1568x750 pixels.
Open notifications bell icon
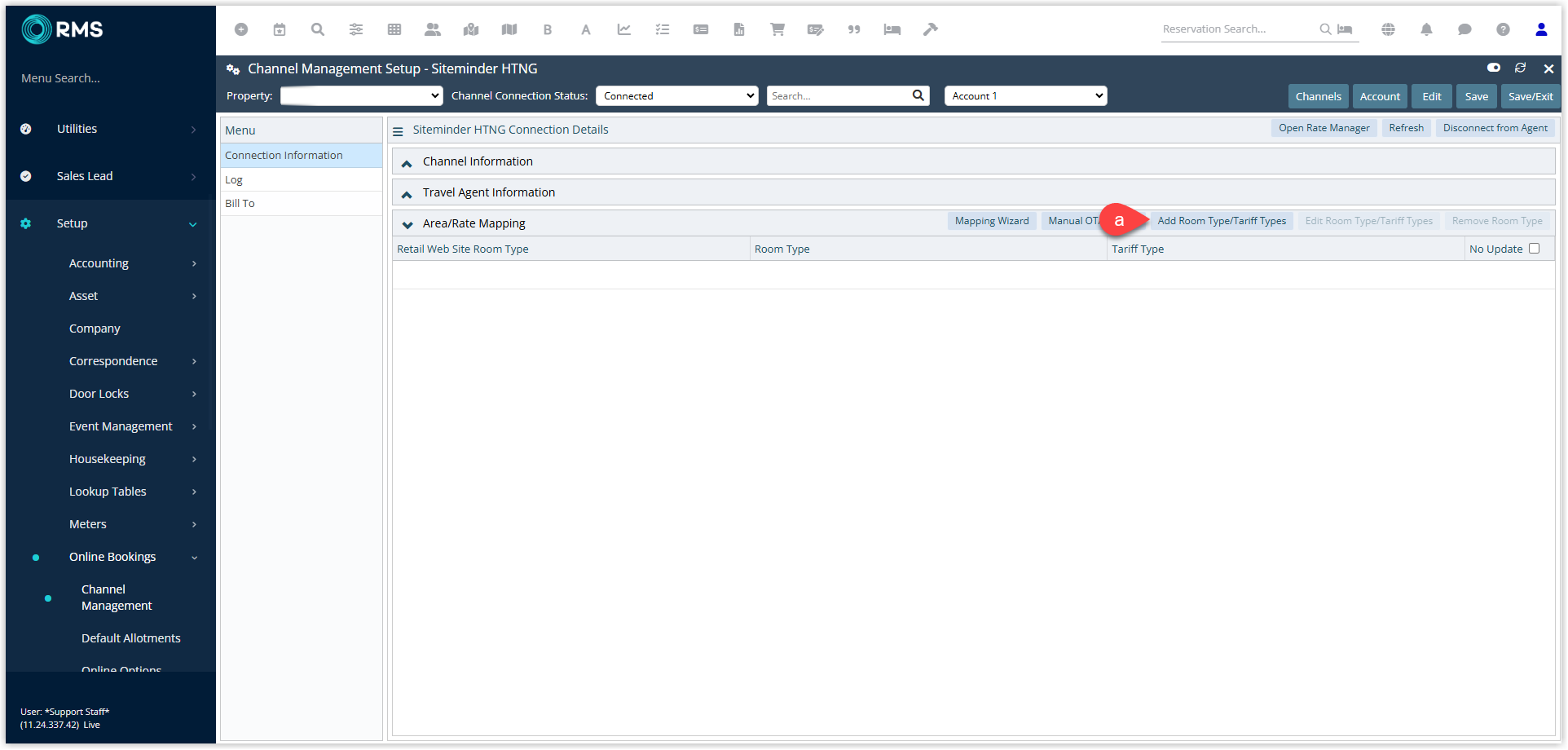1427,29
